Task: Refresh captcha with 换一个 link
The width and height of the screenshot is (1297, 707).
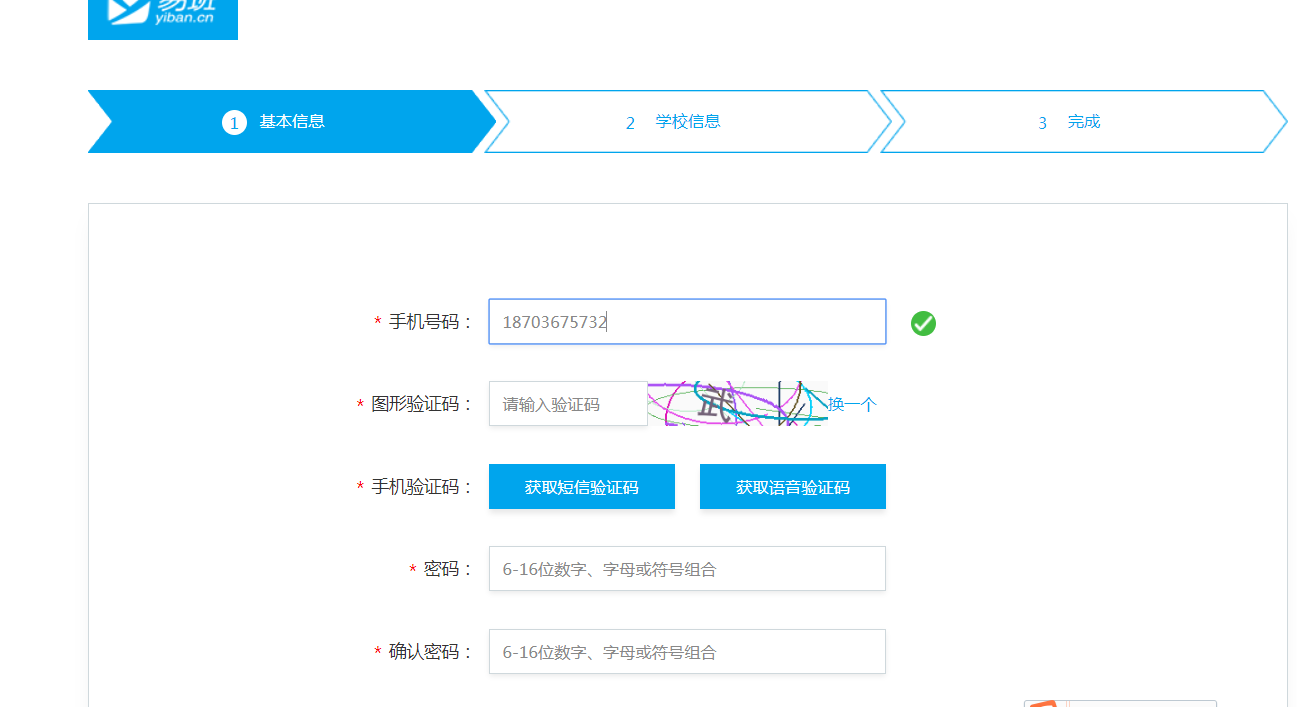Action: (852, 405)
